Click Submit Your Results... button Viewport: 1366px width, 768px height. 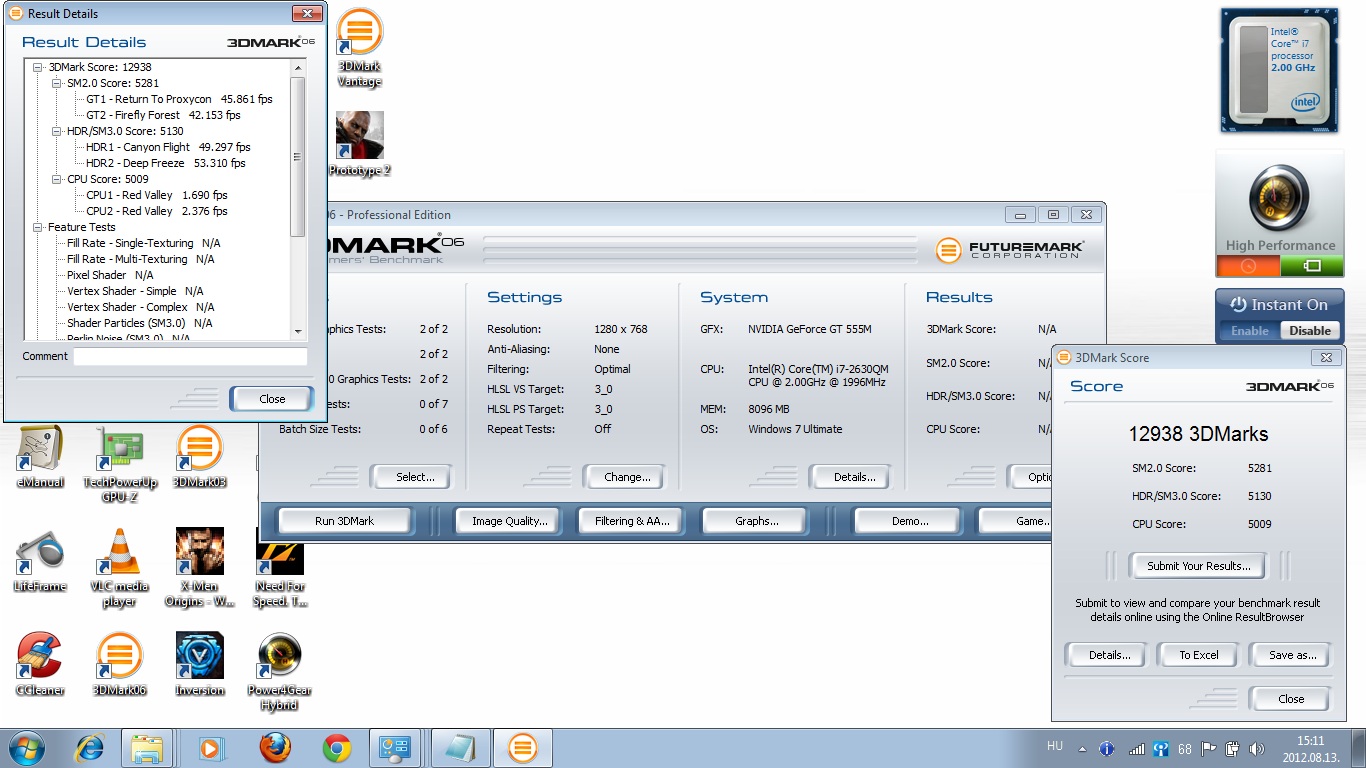coord(1198,566)
